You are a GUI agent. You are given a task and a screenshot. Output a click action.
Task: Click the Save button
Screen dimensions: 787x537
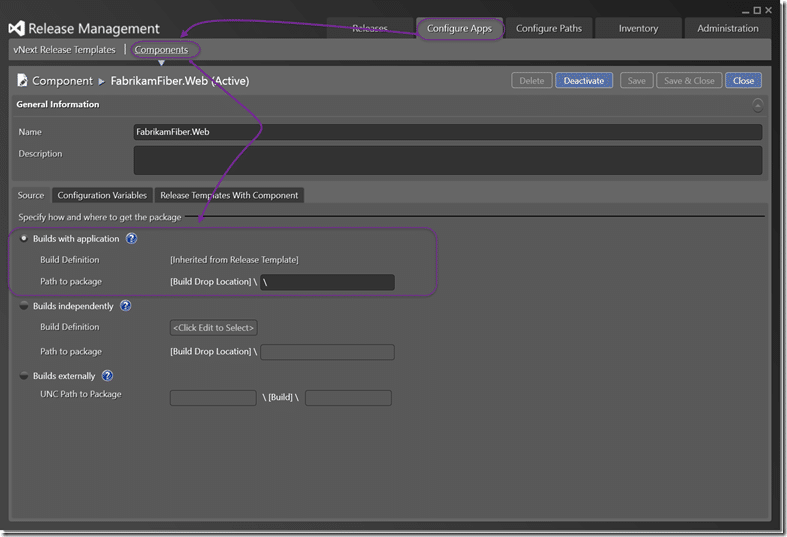[x=636, y=81]
